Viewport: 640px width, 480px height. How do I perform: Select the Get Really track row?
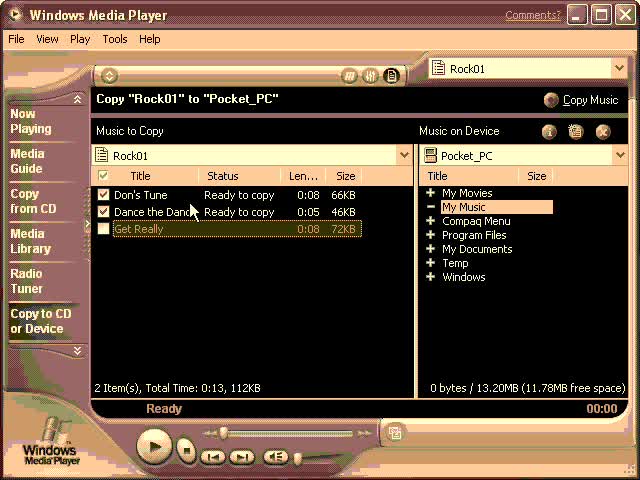click(237, 229)
